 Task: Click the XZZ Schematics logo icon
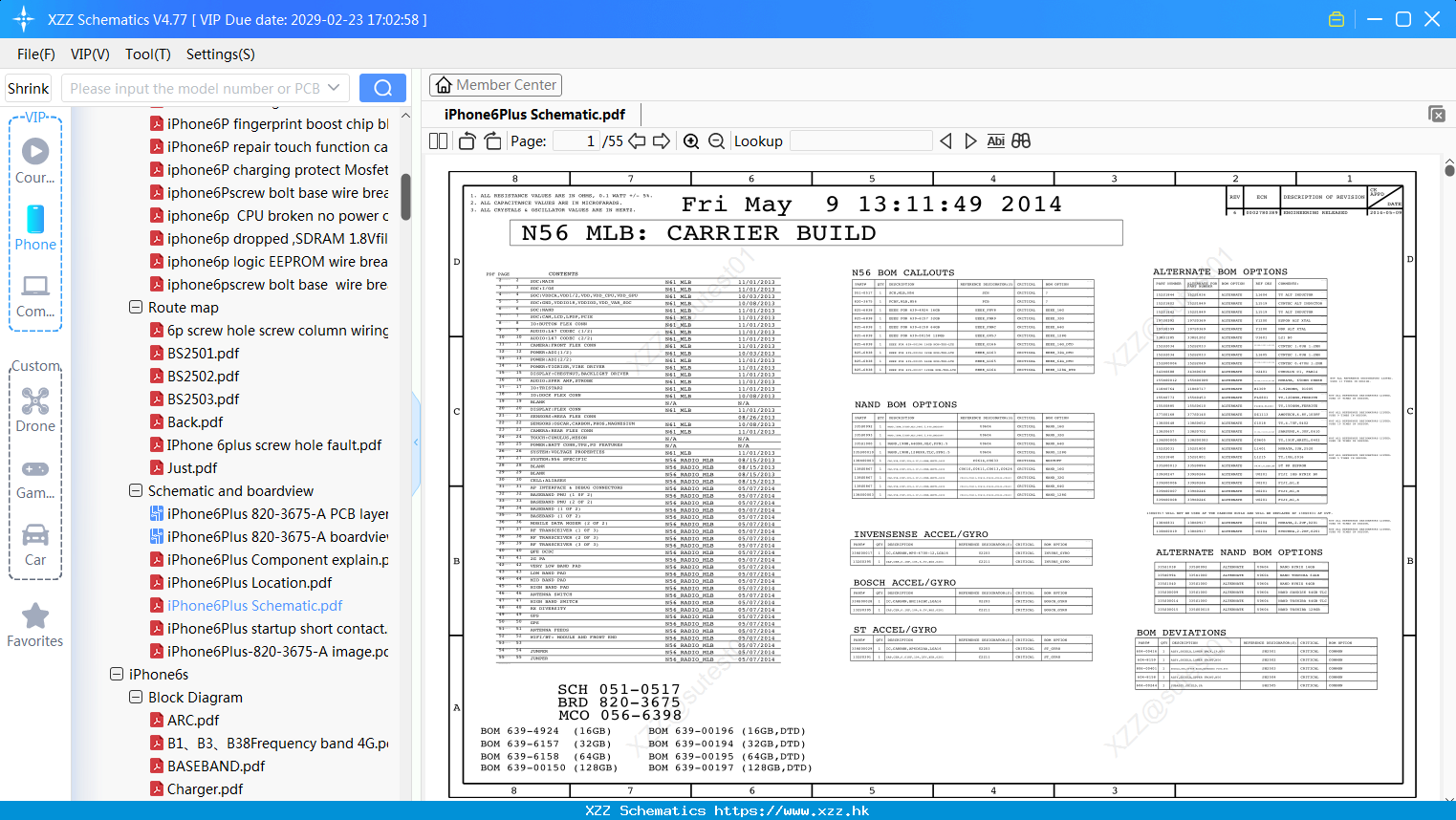[x=23, y=19]
